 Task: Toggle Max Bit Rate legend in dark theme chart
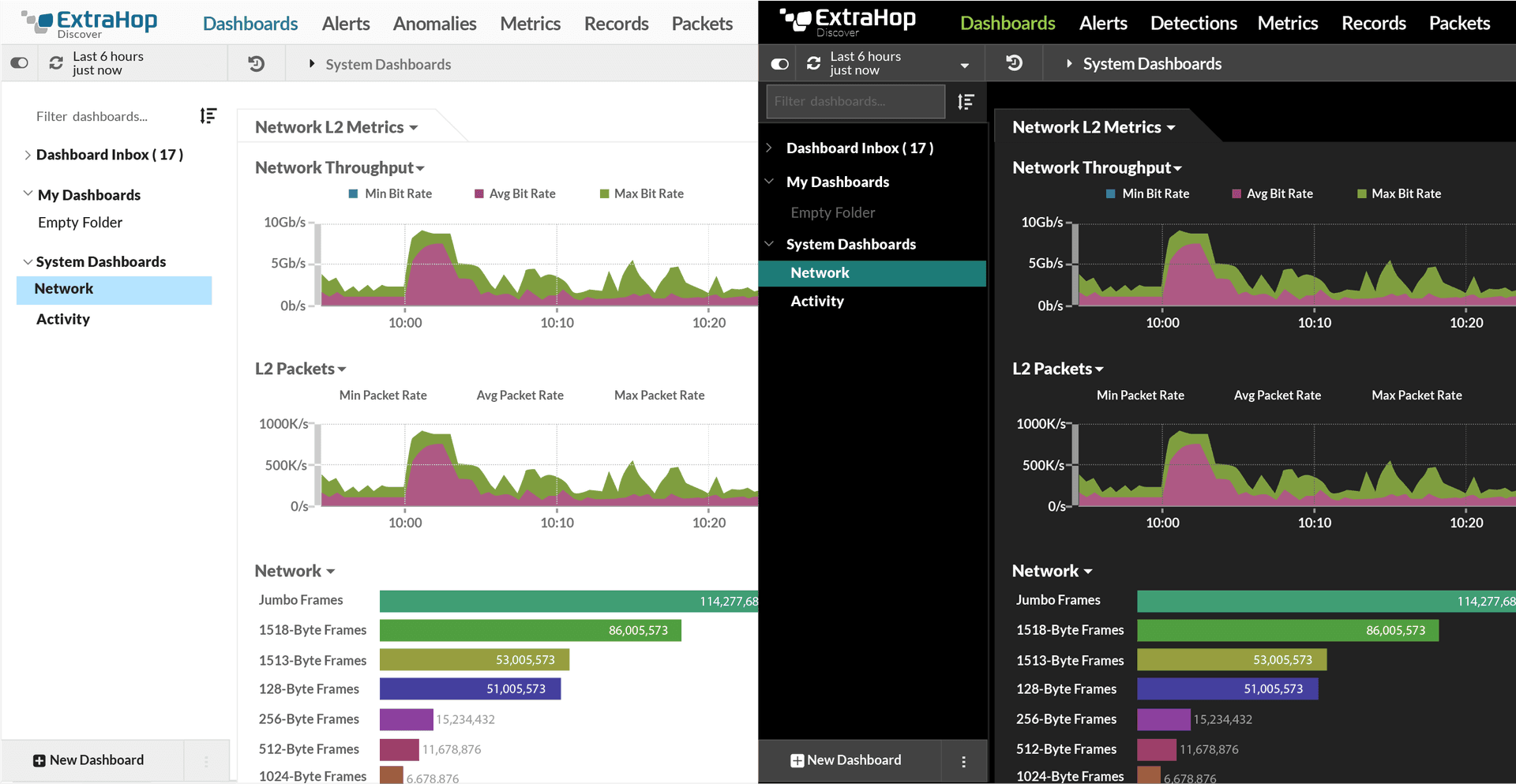point(1398,193)
